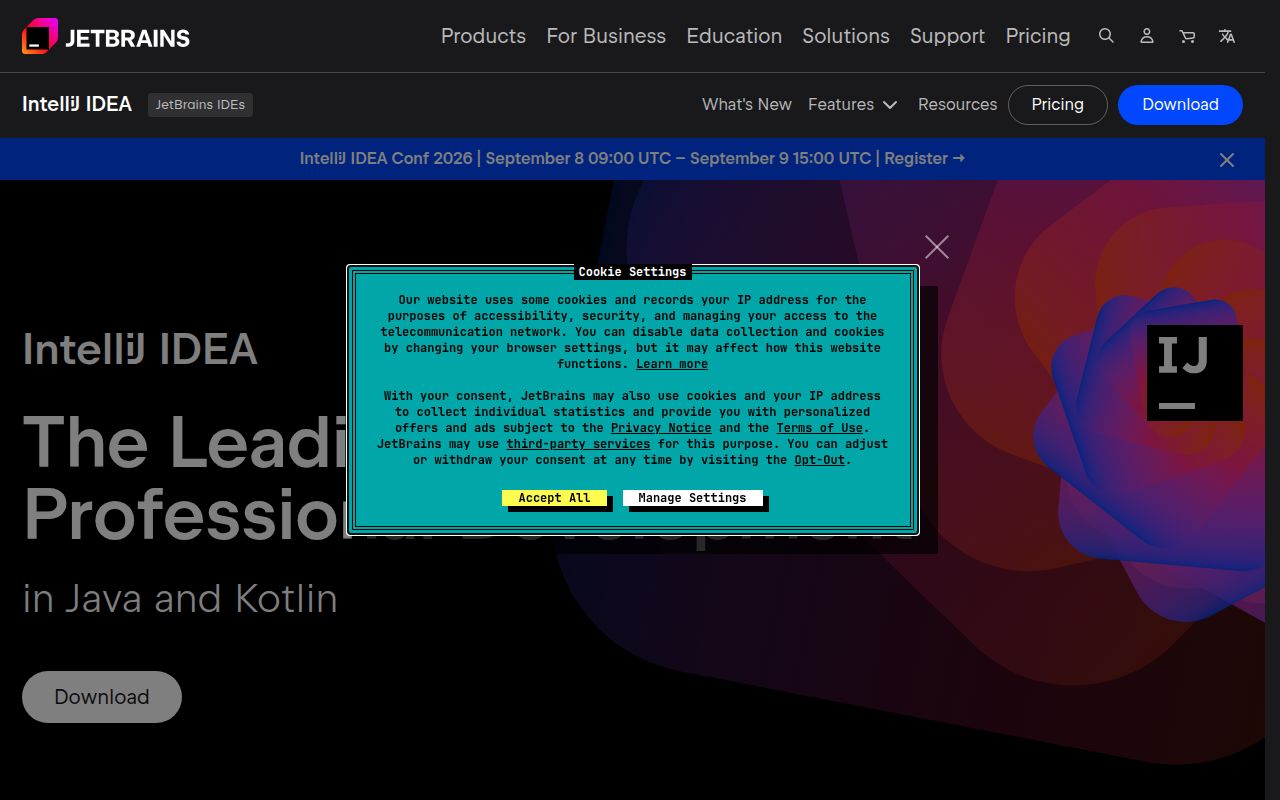Close the cookie settings overlay X
This screenshot has width=1280, height=800.
click(x=937, y=247)
